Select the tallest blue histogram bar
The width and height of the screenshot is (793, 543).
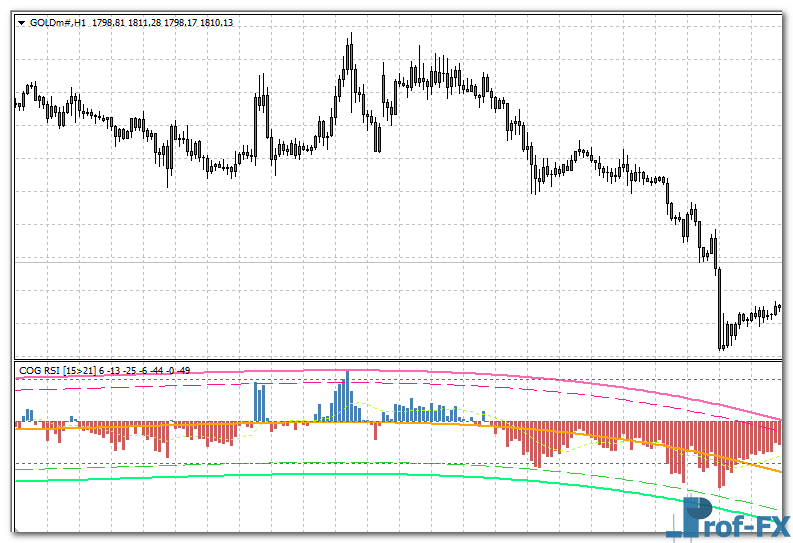347,397
